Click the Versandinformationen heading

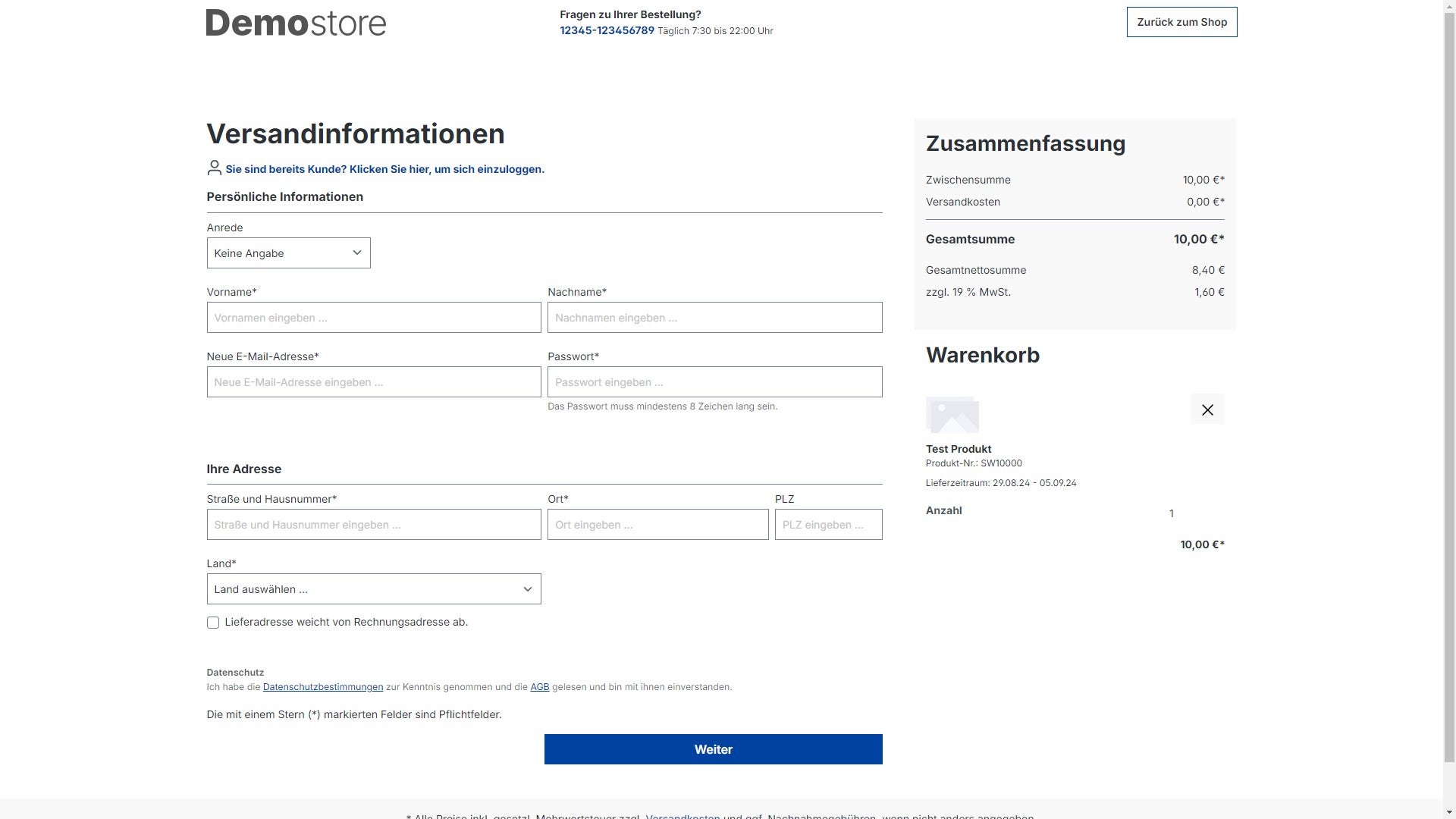[356, 133]
